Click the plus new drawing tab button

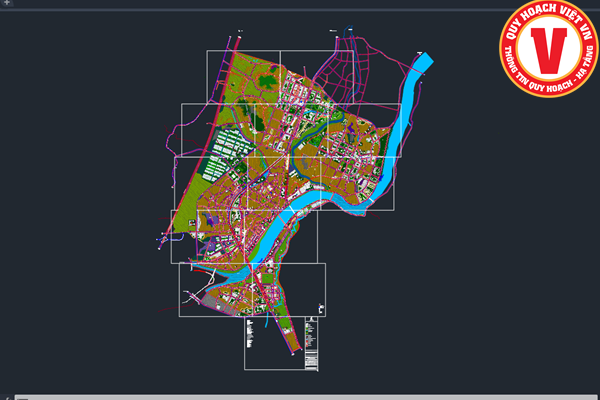pos(5,5)
